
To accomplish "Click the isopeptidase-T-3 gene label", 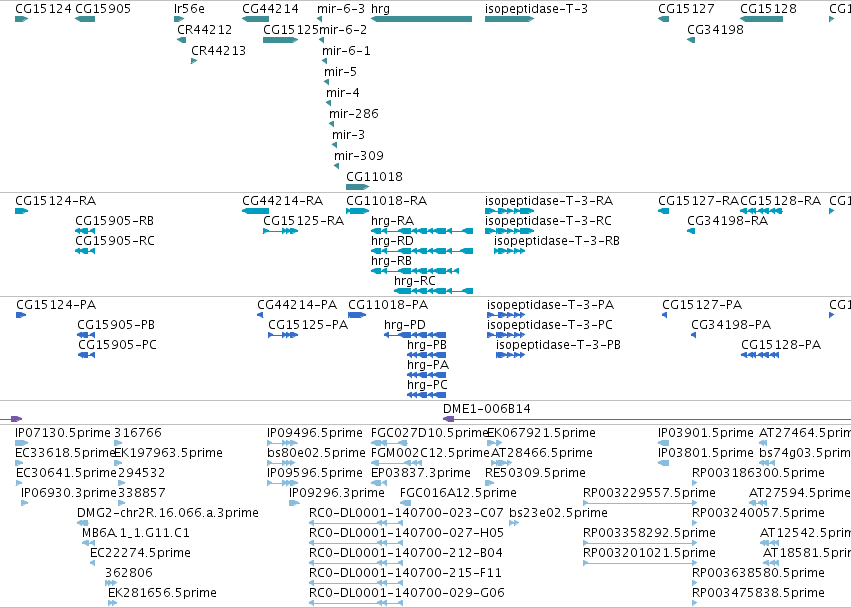I will tap(536, 9).
